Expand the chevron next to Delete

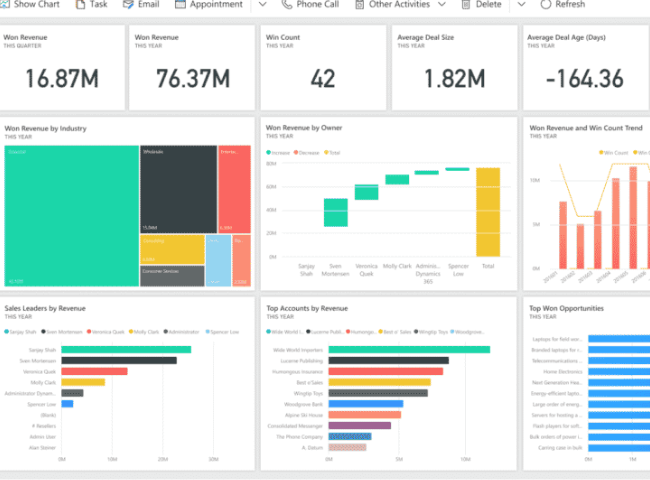520,4
